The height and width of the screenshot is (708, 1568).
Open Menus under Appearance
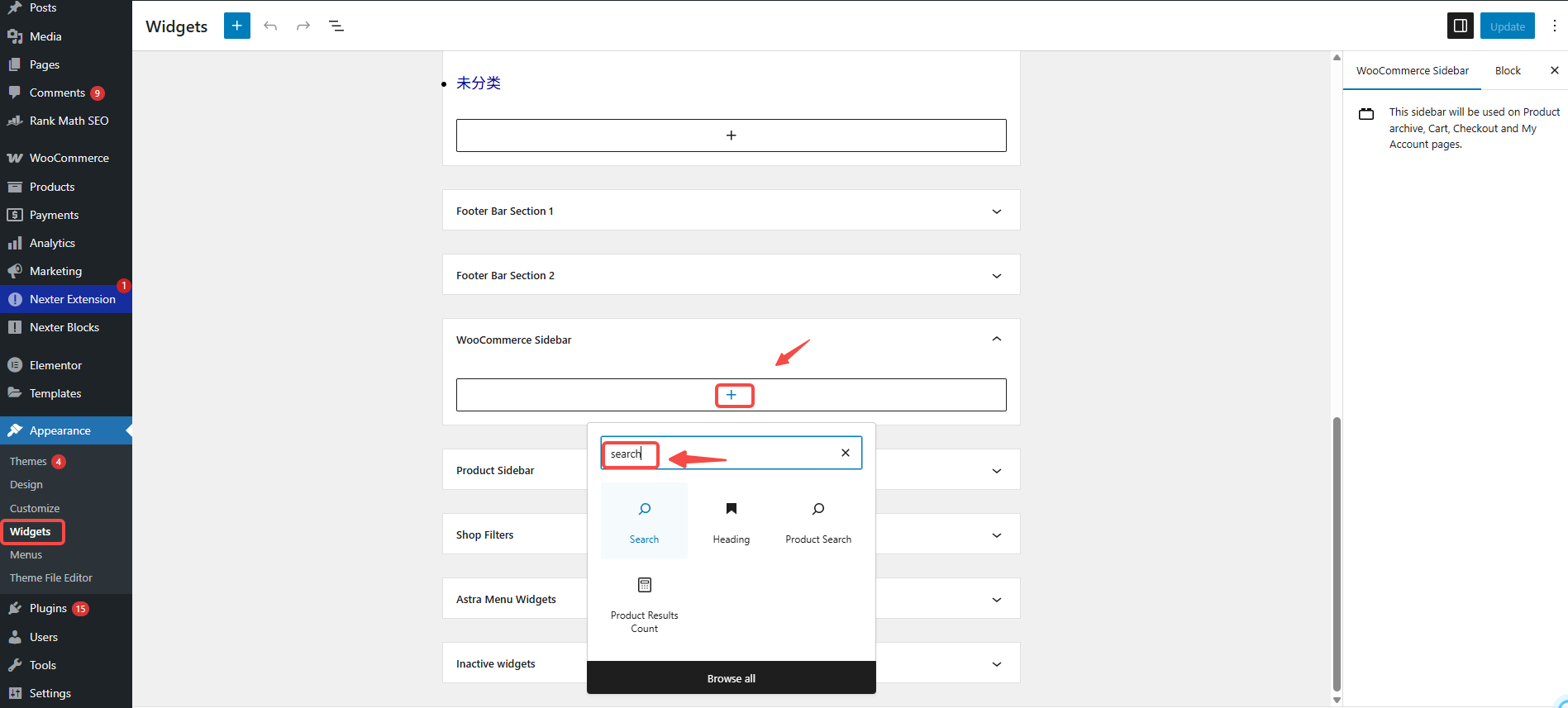pos(26,555)
